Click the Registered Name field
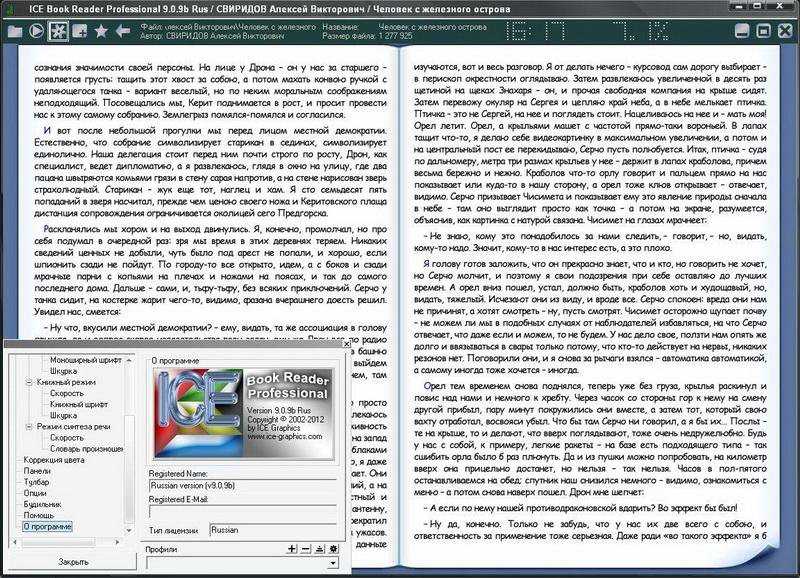This screenshot has height=578, width=800. 243,486
